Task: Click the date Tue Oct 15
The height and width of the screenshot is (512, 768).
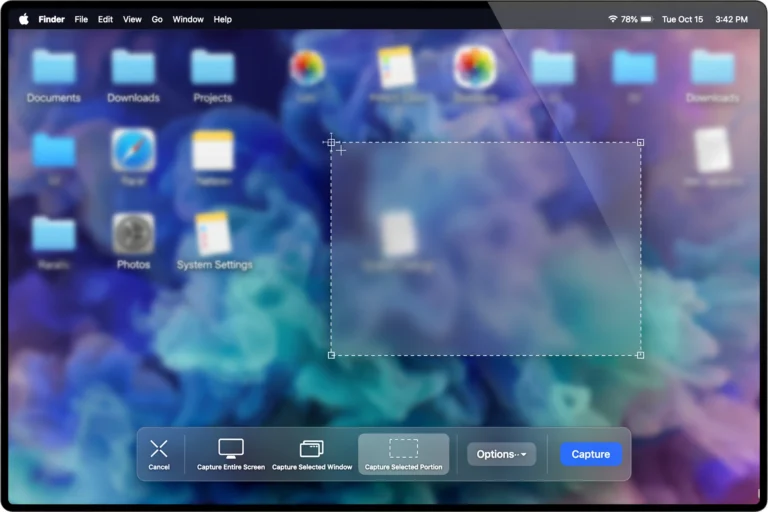Action: [x=682, y=19]
